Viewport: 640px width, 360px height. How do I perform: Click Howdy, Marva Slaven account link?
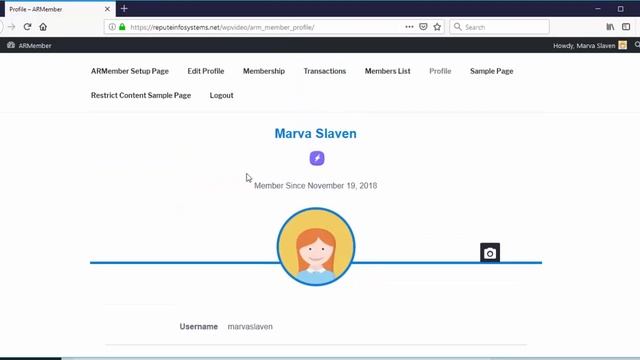[x=584, y=46]
